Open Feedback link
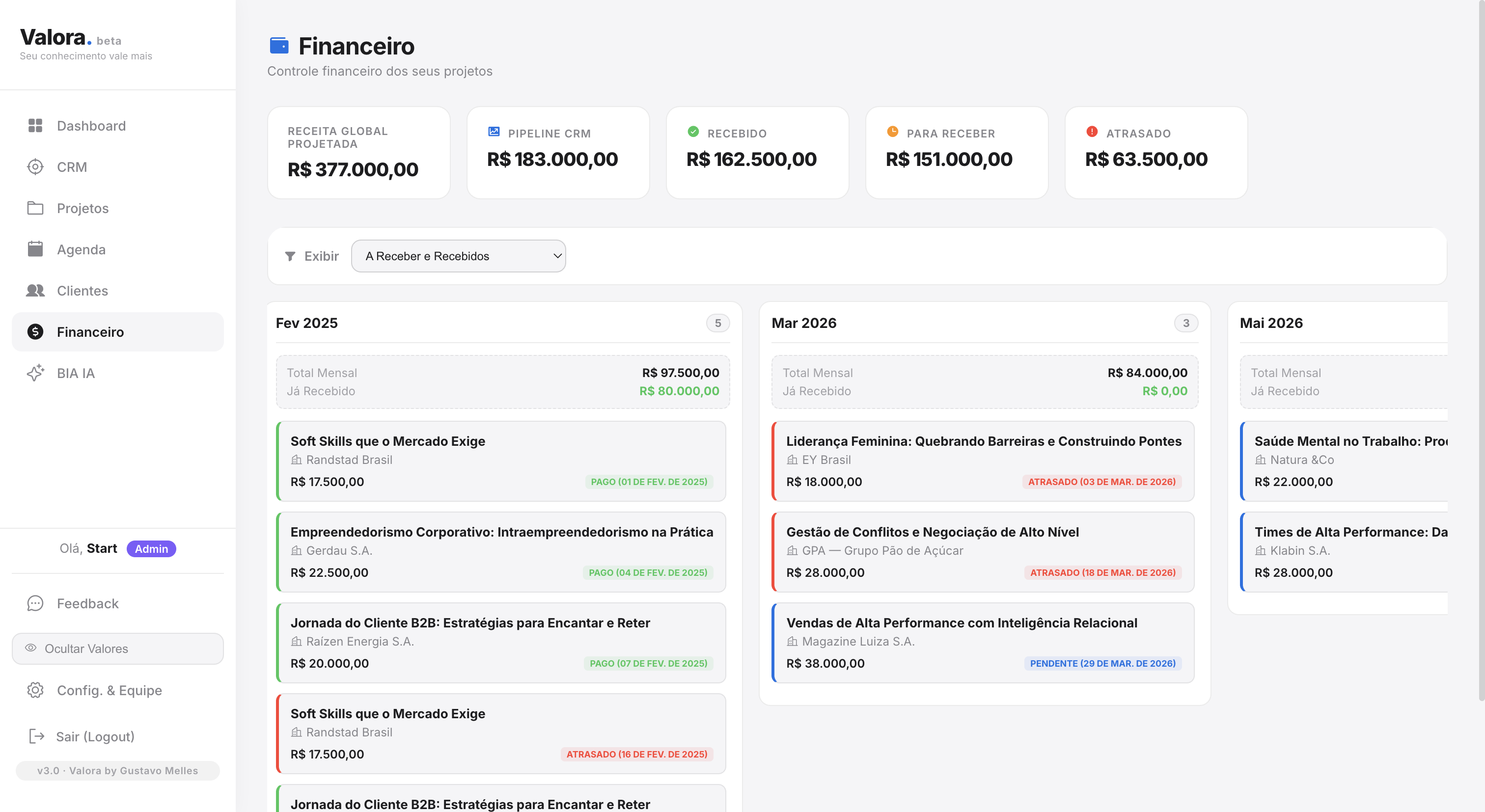 [x=117, y=603]
